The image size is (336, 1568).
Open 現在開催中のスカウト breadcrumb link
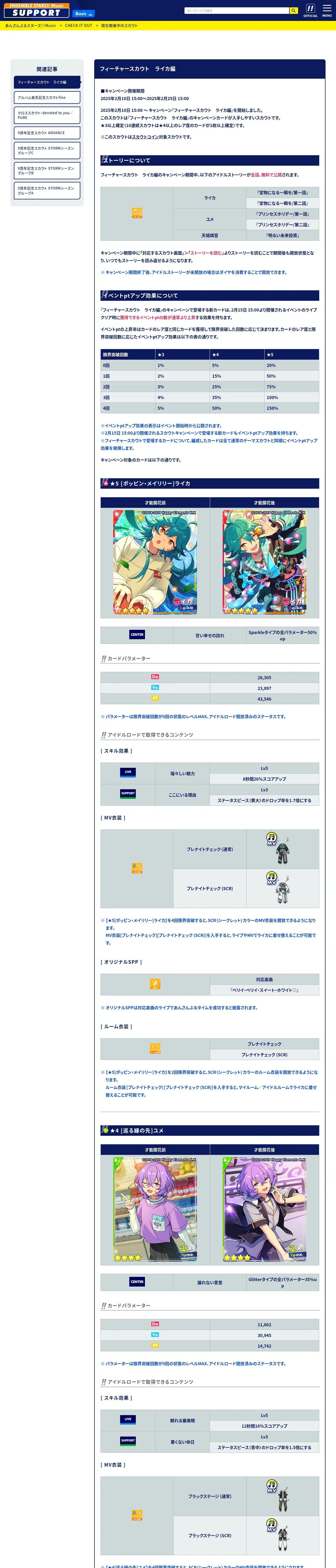[x=120, y=26]
